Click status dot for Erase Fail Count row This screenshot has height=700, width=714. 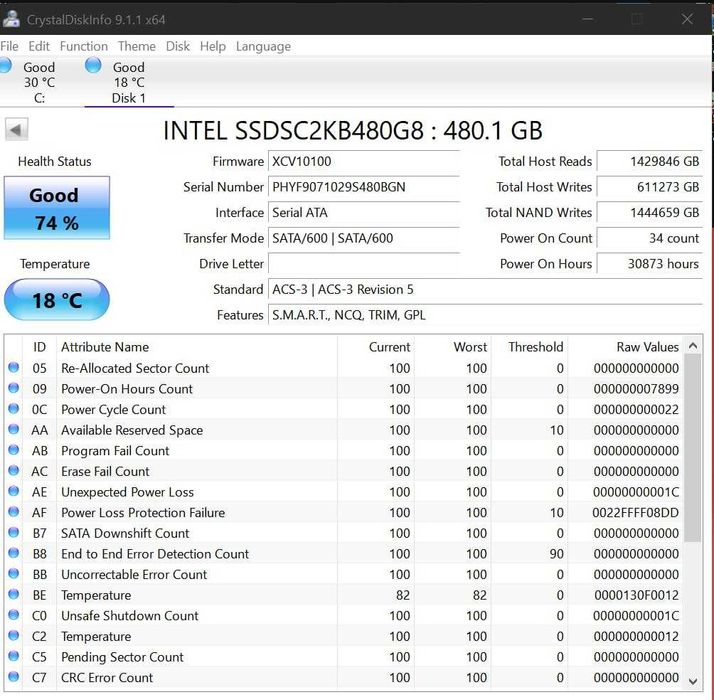pos(14,470)
